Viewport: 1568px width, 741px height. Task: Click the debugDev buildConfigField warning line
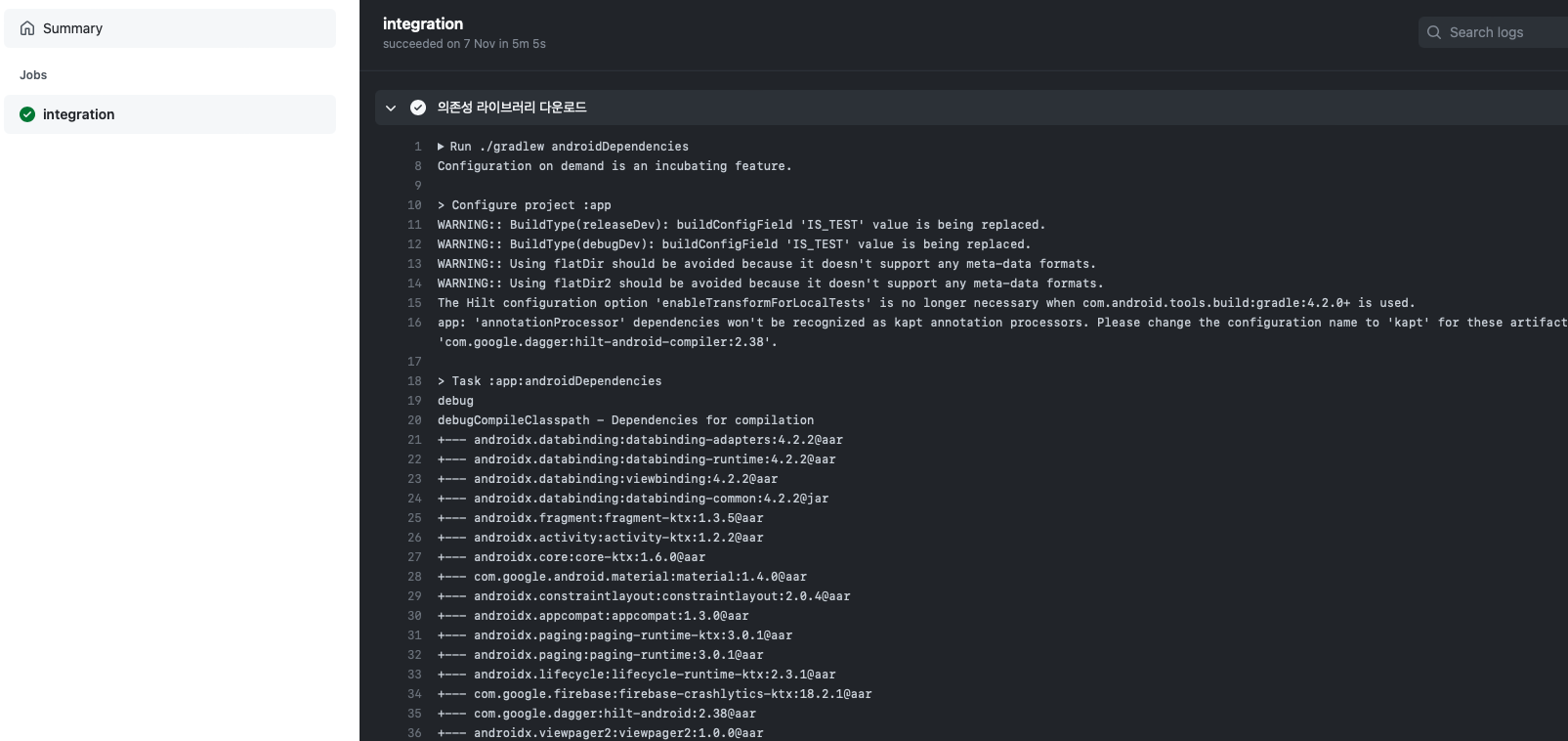tap(734, 244)
